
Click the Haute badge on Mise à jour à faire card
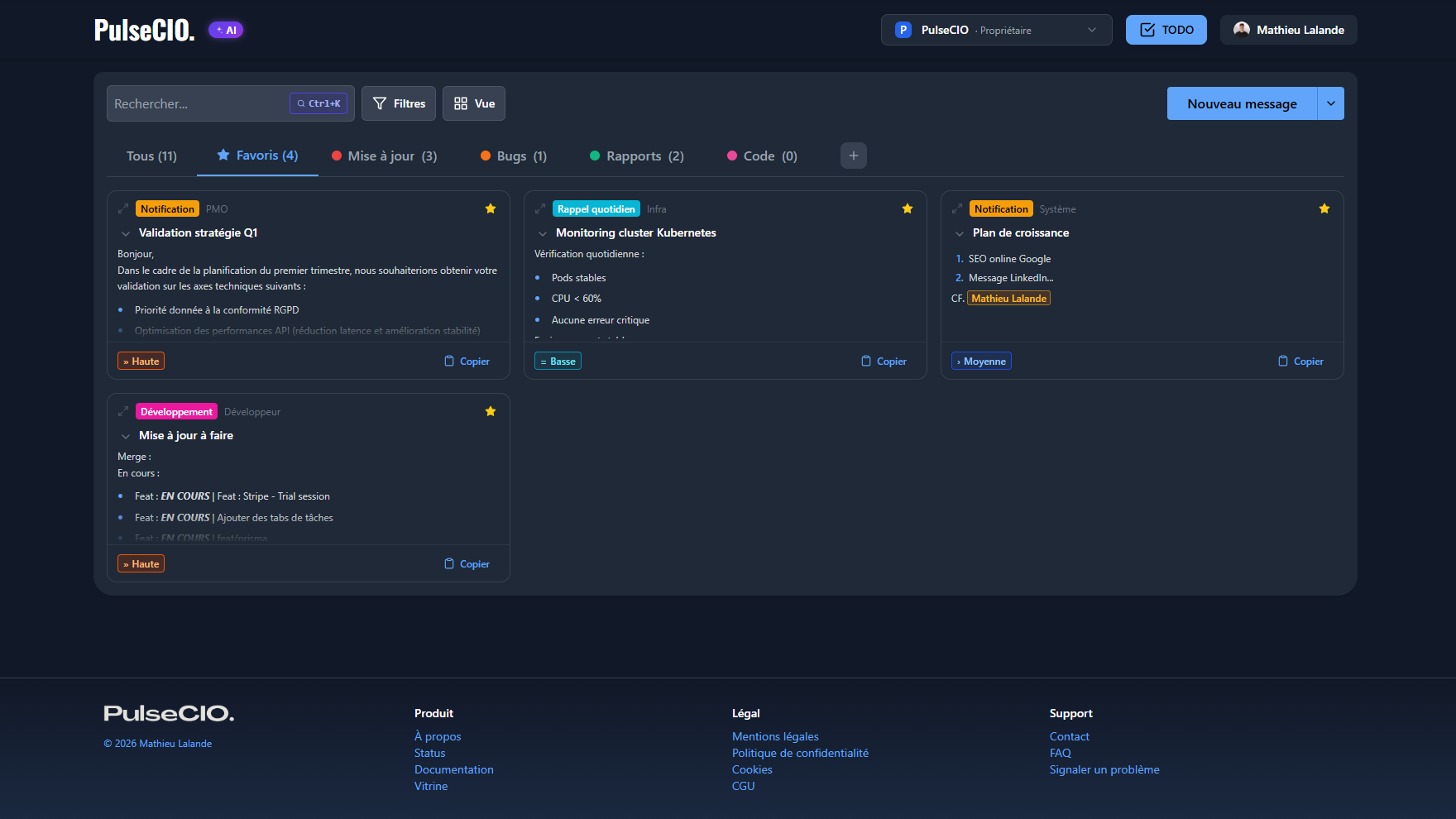click(141, 563)
